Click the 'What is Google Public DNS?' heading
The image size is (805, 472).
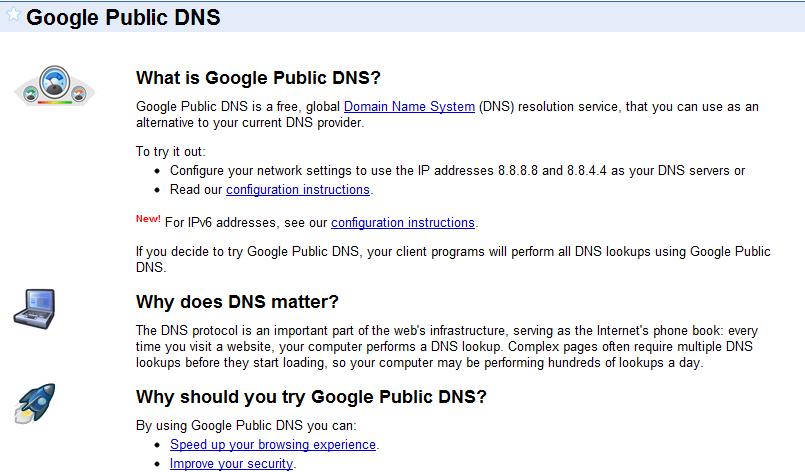point(258,78)
